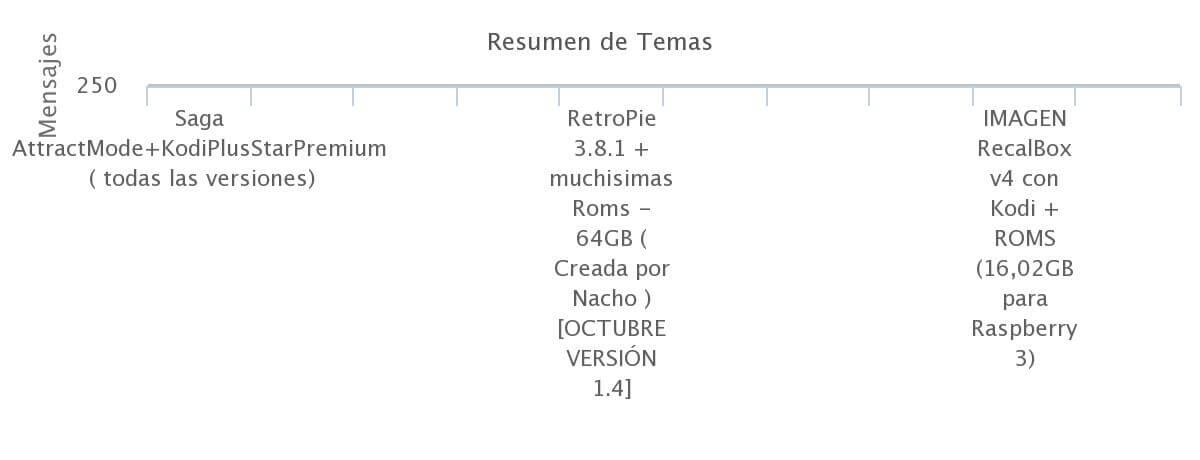The width and height of the screenshot is (1200, 460).
Task: Click the 'VERSIÓN' label line
Action: (x=611, y=358)
